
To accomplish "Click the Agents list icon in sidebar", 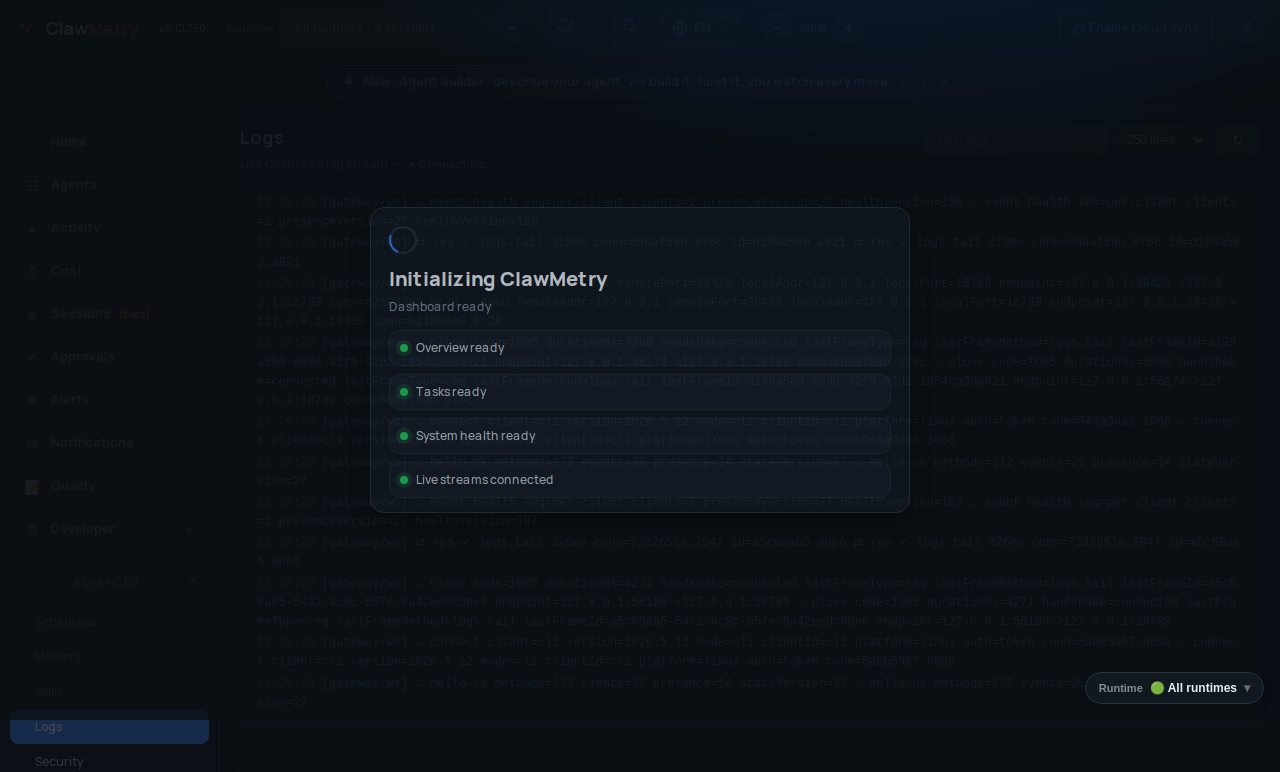I will 32,185.
